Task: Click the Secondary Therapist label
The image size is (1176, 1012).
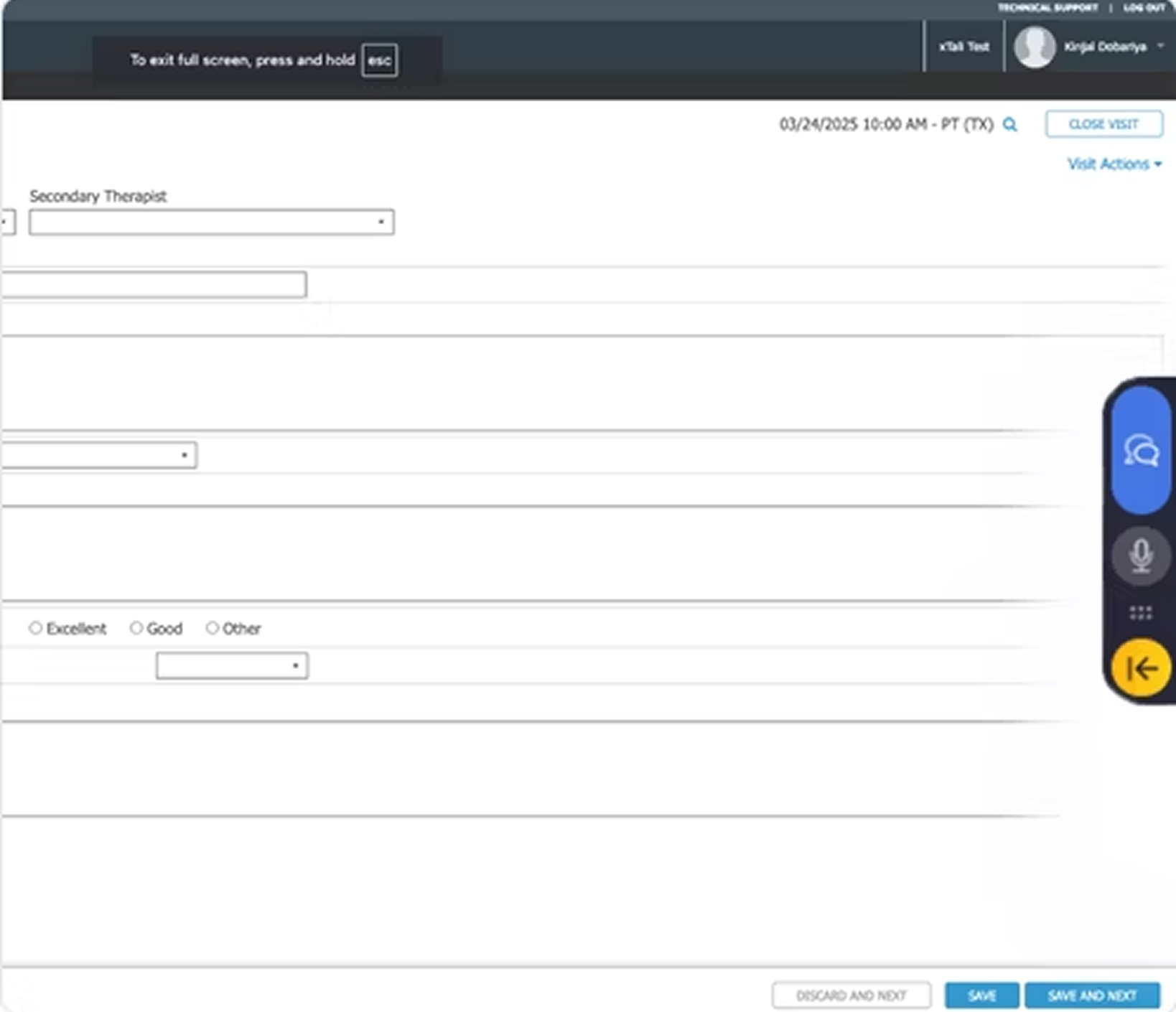Action: coord(98,196)
